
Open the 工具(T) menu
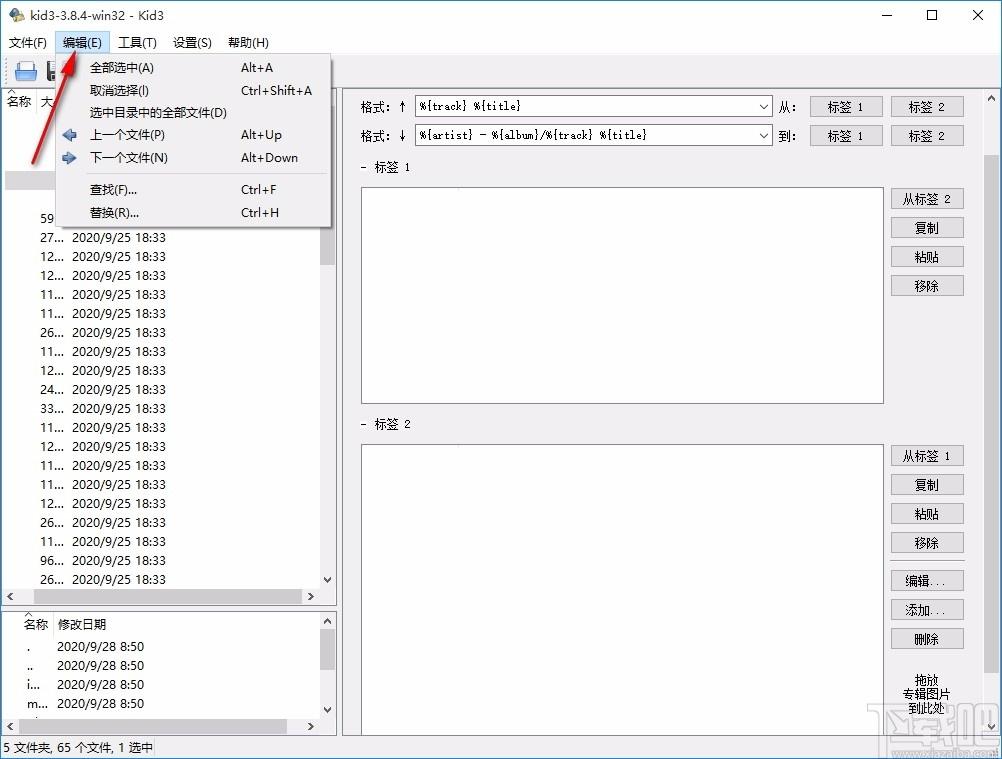point(137,43)
